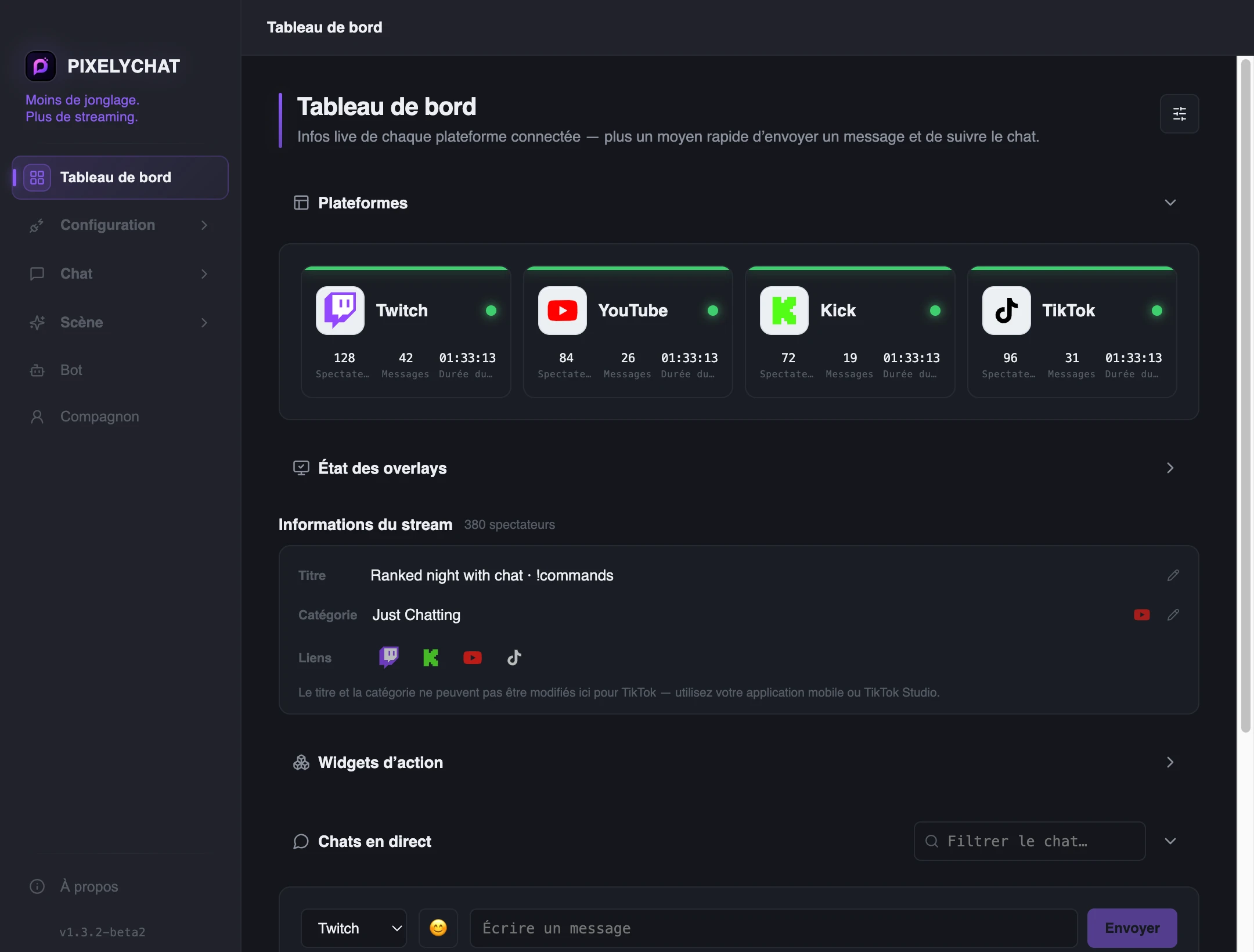Click the 'Just Chatting' category value
This screenshot has height=952, width=1254.
[416, 615]
